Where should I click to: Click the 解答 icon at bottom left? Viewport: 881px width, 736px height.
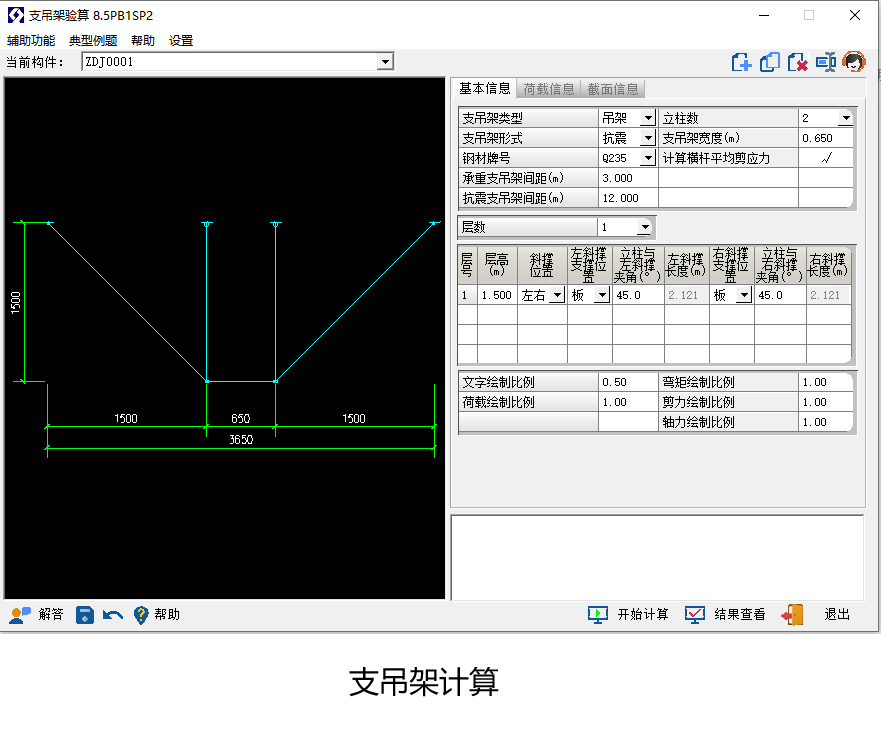click(x=36, y=615)
